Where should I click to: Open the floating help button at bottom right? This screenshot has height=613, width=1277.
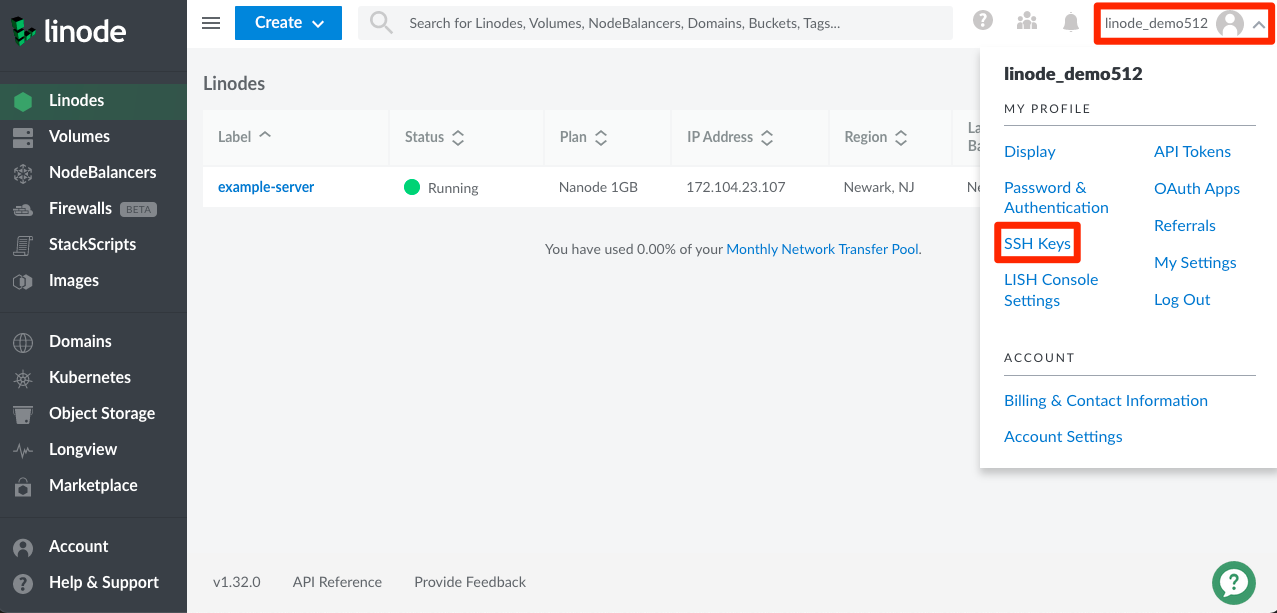click(x=1233, y=582)
